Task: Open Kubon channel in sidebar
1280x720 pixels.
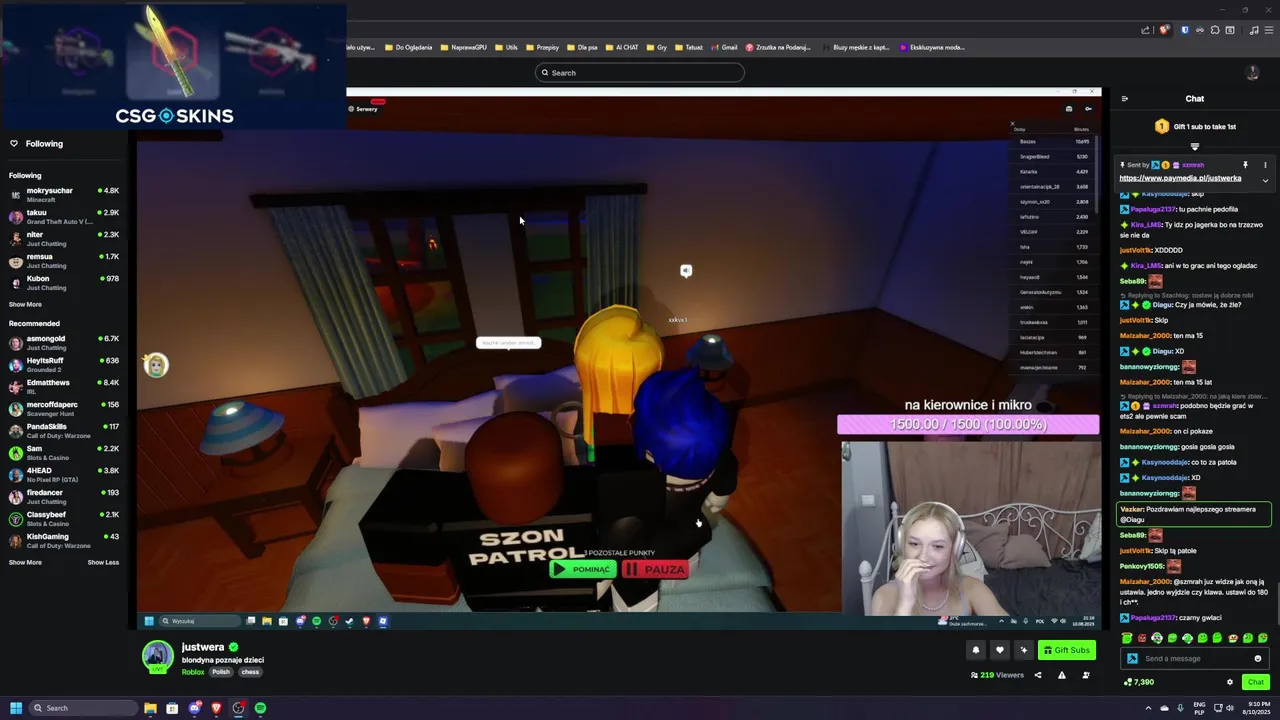Action: pyautogui.click(x=64, y=282)
